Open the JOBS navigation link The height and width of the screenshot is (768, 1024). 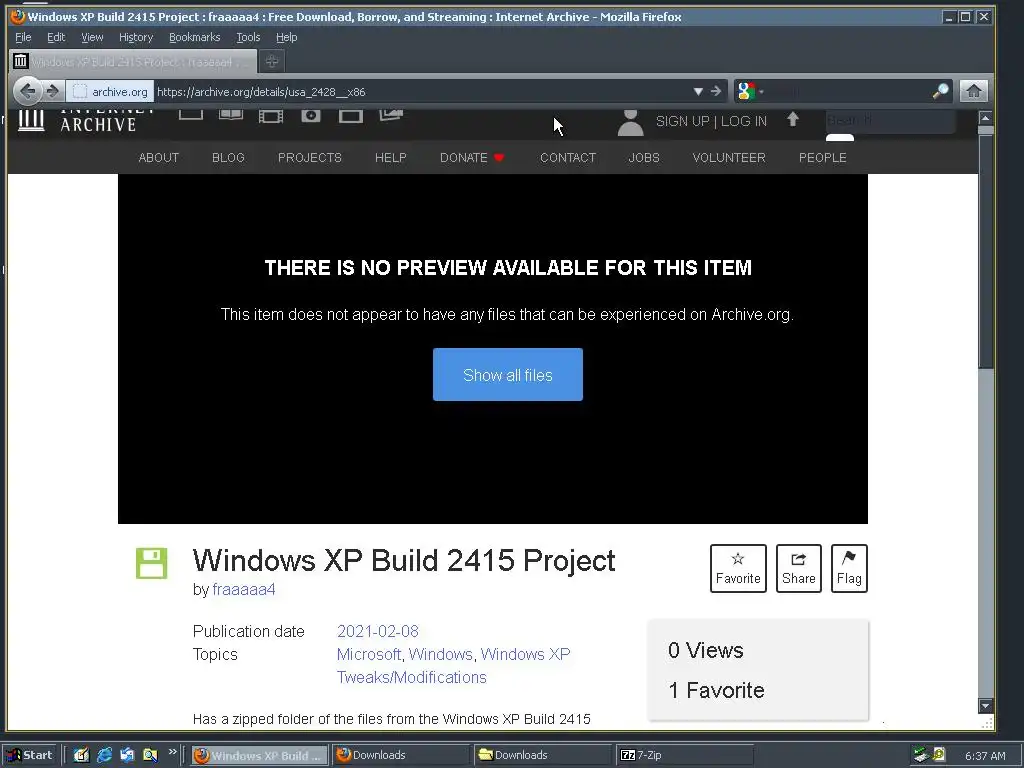point(644,157)
